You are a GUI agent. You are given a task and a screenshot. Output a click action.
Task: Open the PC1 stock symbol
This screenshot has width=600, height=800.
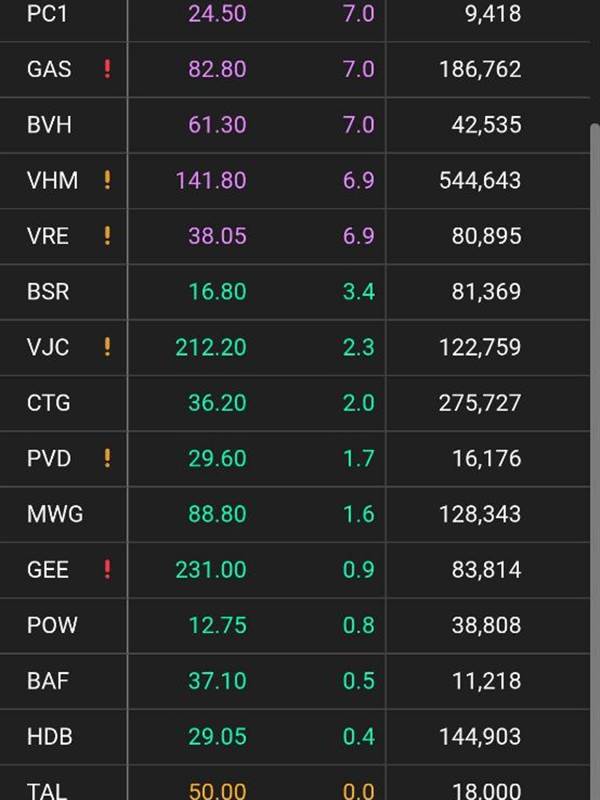(x=47, y=14)
